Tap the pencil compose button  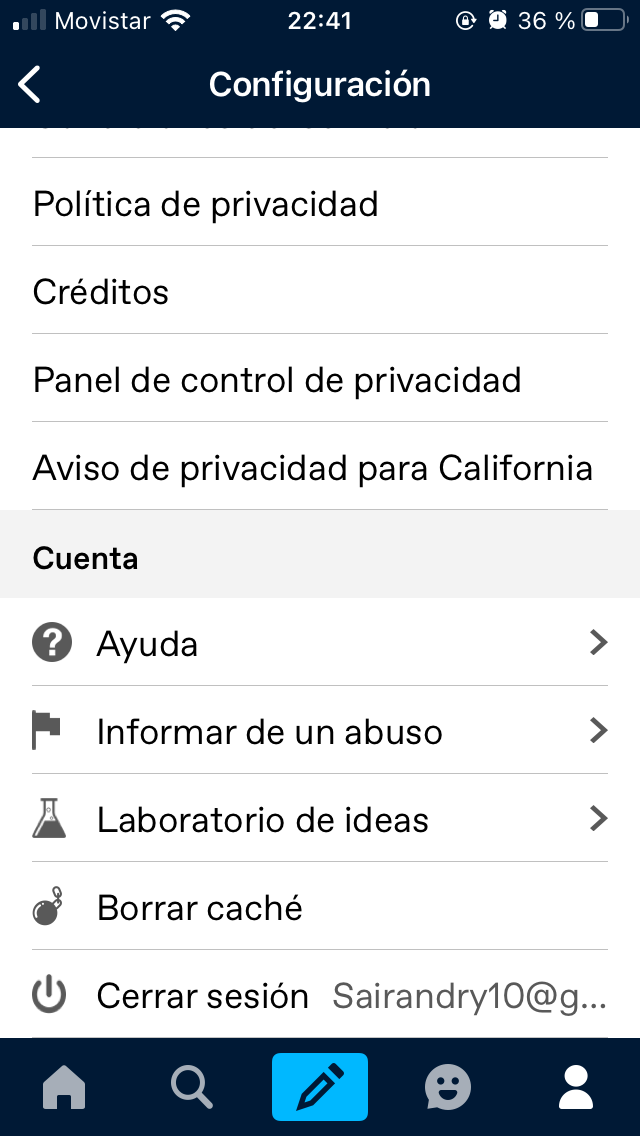pyautogui.click(x=320, y=1086)
